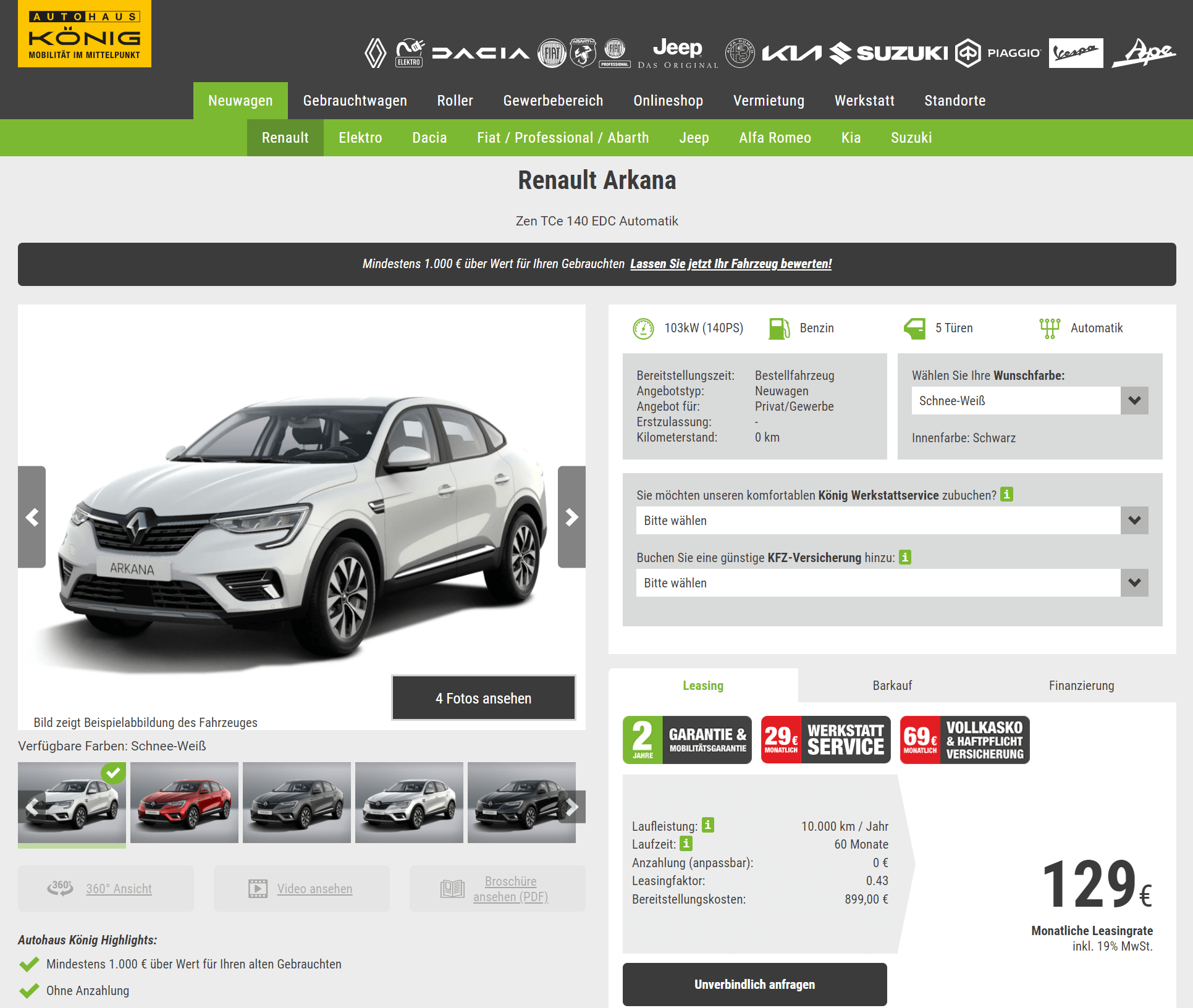Click the round Fiat brand logo
The height and width of the screenshot is (1008, 1193).
click(x=552, y=53)
